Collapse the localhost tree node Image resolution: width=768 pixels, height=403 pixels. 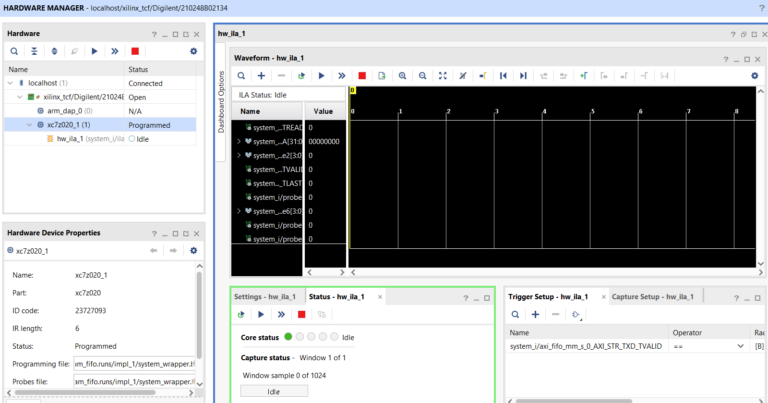[10, 83]
